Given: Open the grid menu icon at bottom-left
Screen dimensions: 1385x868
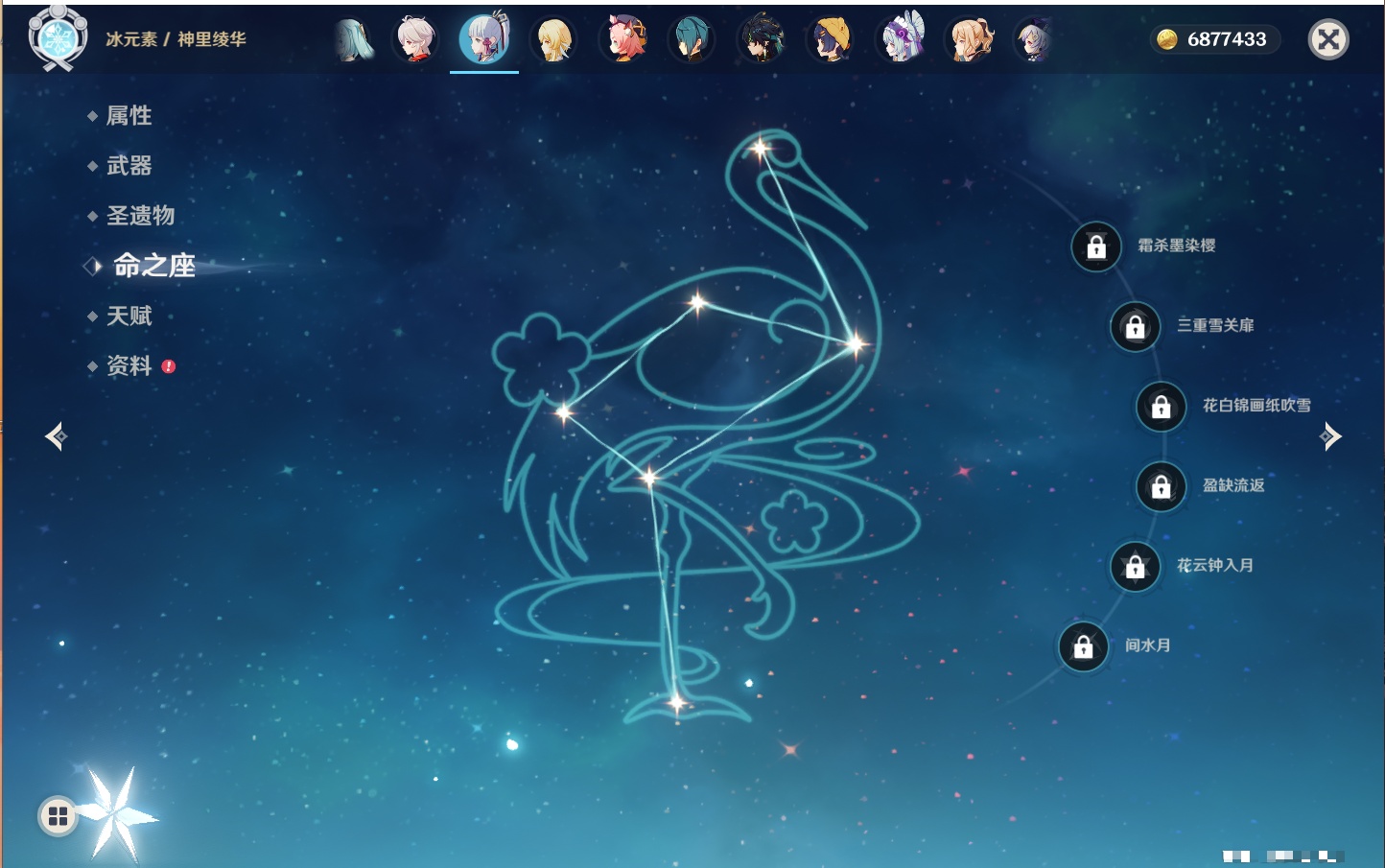Looking at the screenshot, I should pyautogui.click(x=58, y=816).
